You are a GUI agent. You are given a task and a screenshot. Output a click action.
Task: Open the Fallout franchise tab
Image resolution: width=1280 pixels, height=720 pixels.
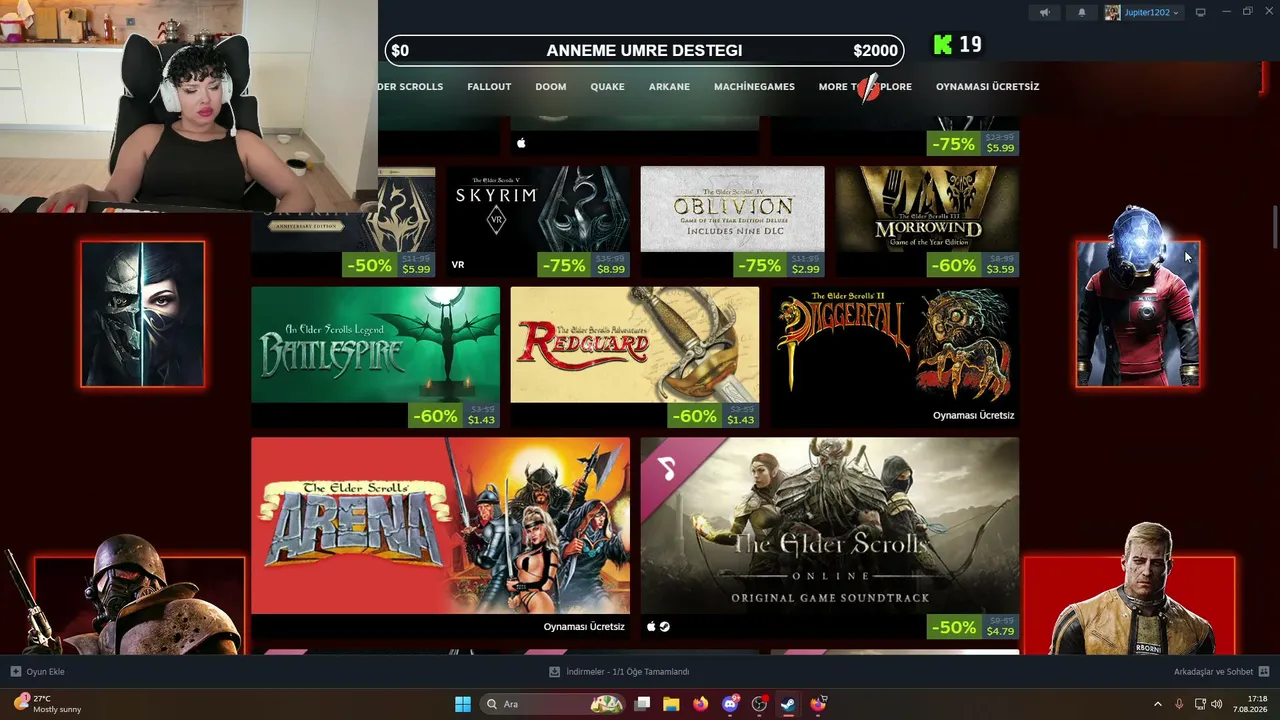pyautogui.click(x=489, y=87)
